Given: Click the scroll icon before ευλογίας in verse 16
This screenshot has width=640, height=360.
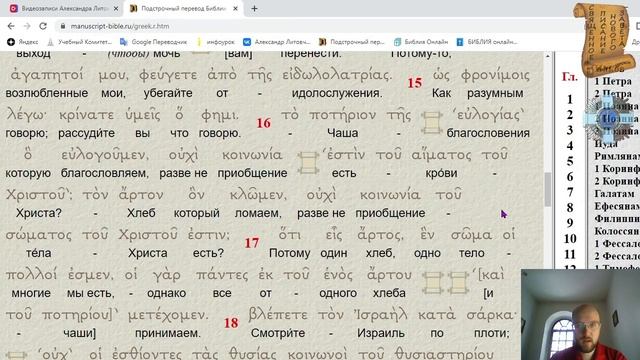Looking at the screenshot, I should 432,123.
